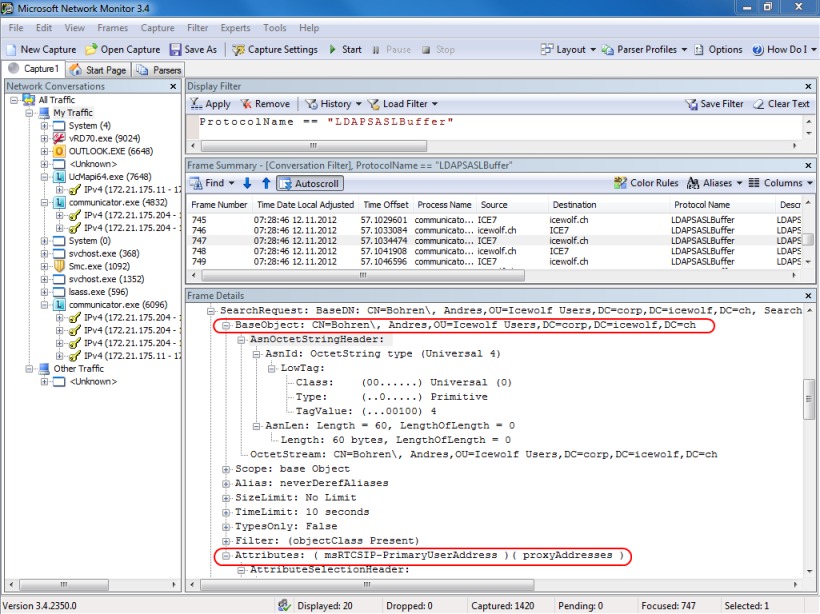The height and width of the screenshot is (614, 820).
Task: Switch to the Parsers tab
Action: click(158, 70)
